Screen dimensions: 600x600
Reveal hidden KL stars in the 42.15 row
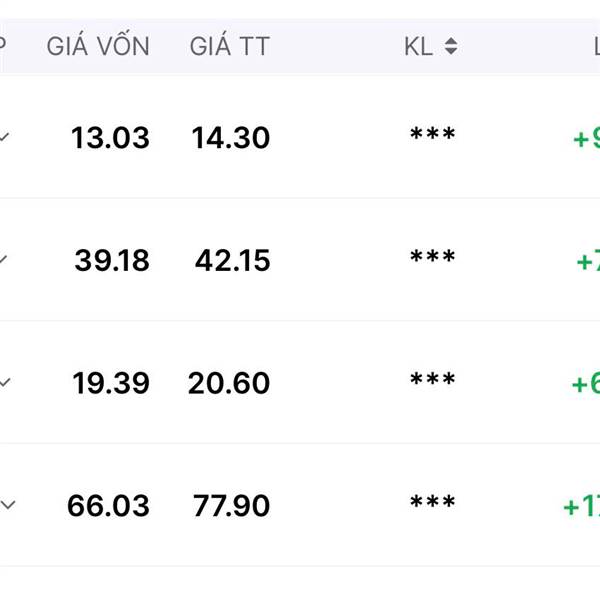pos(432,258)
